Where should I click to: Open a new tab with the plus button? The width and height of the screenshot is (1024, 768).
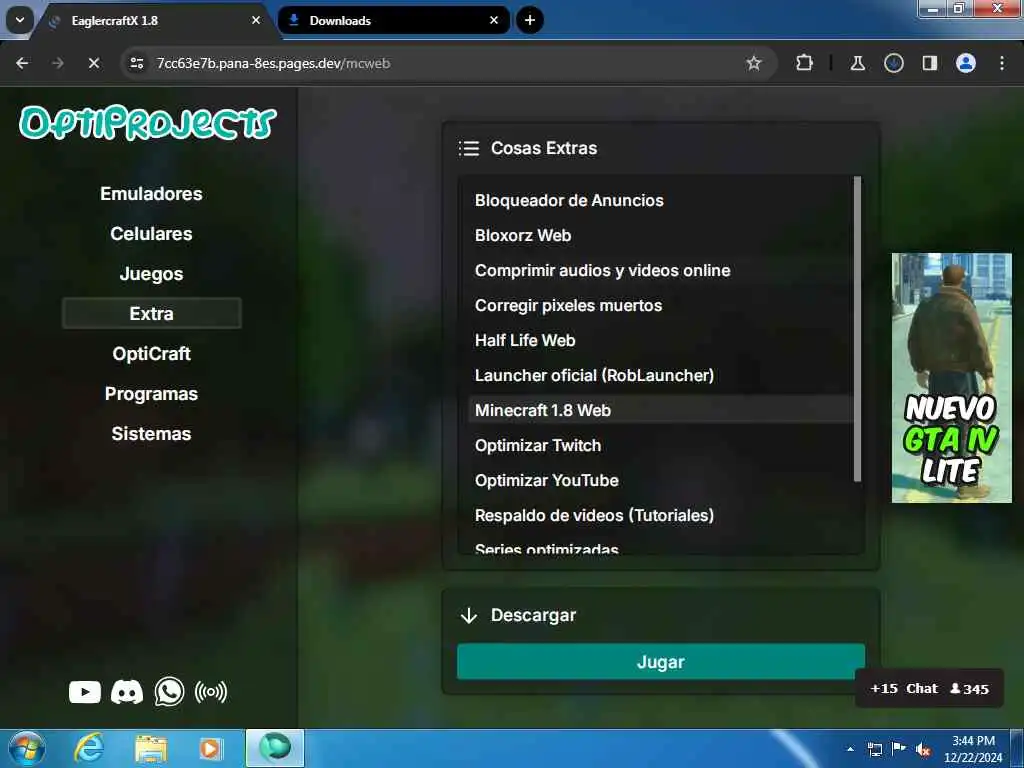pos(530,20)
